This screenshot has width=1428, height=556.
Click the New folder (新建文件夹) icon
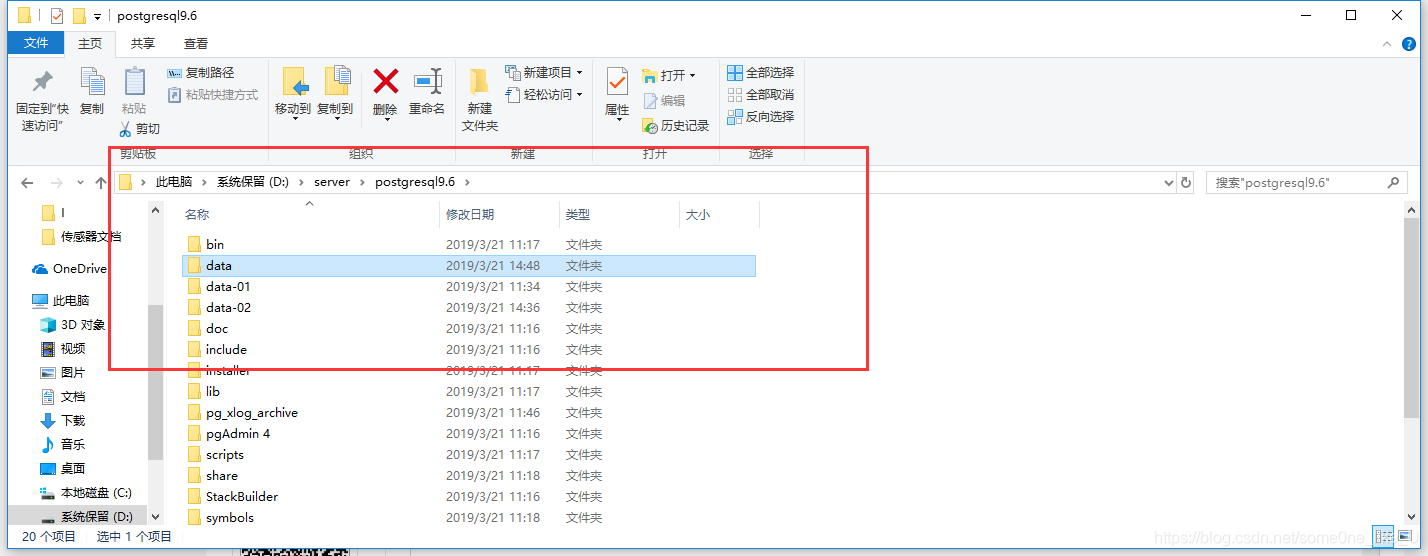point(479,82)
